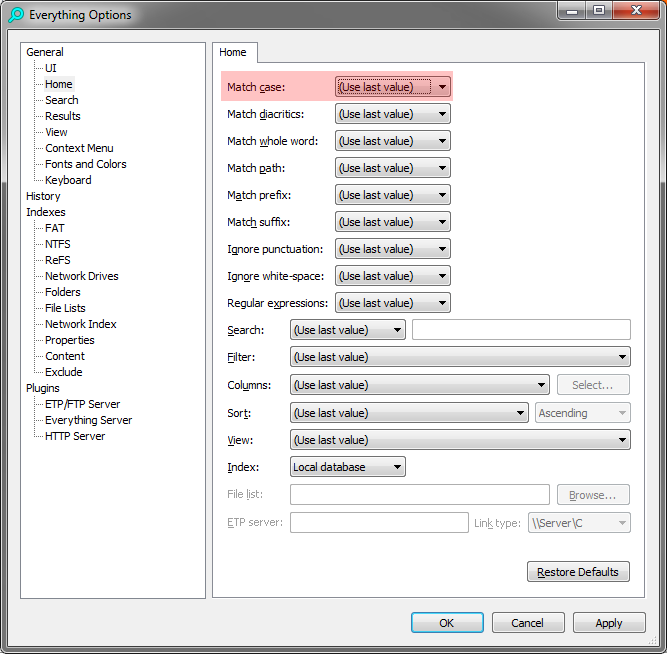Select Search in the options tree
Image resolution: width=667 pixels, height=654 pixels.
62,100
